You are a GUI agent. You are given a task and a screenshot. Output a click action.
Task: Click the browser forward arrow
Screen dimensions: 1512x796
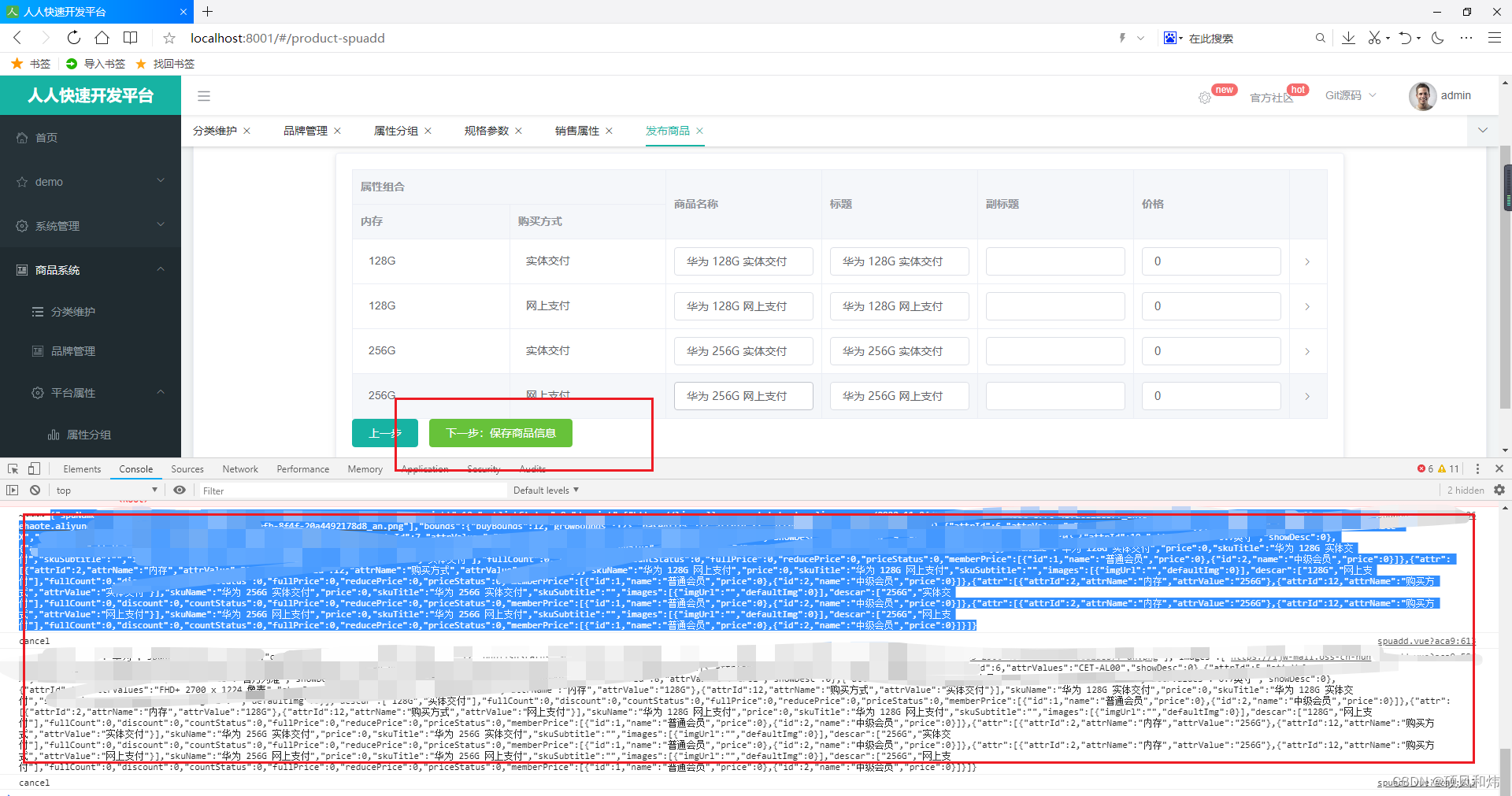(45, 38)
